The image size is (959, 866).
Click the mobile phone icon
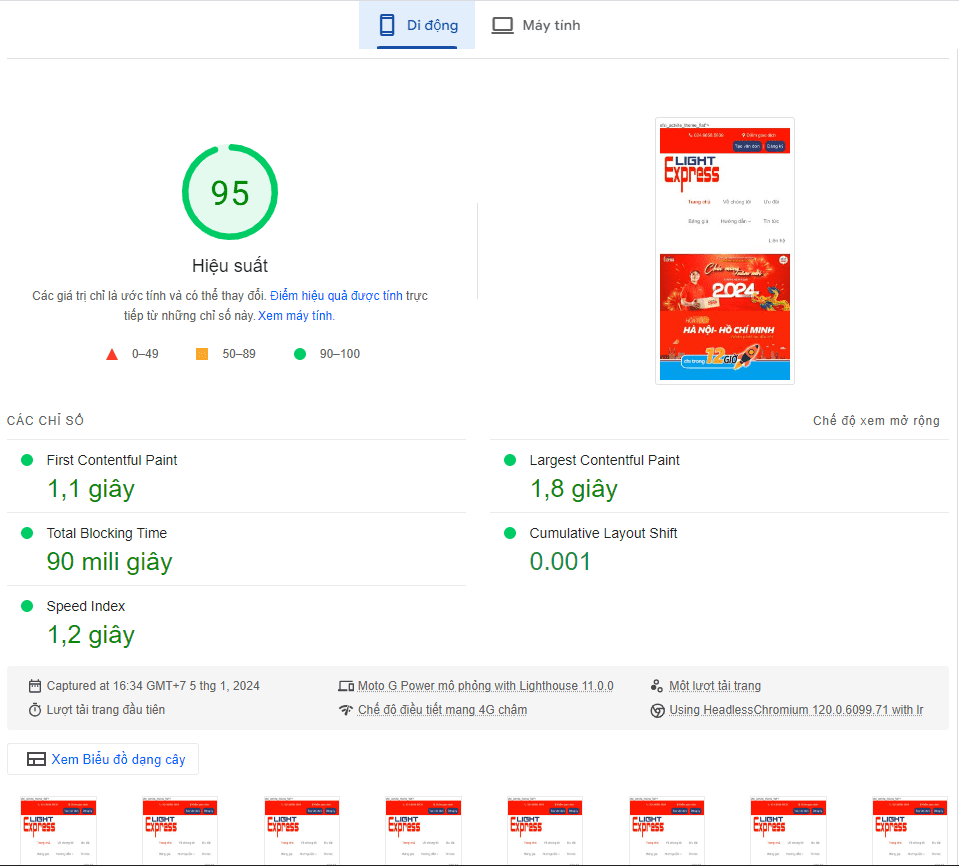point(387,25)
